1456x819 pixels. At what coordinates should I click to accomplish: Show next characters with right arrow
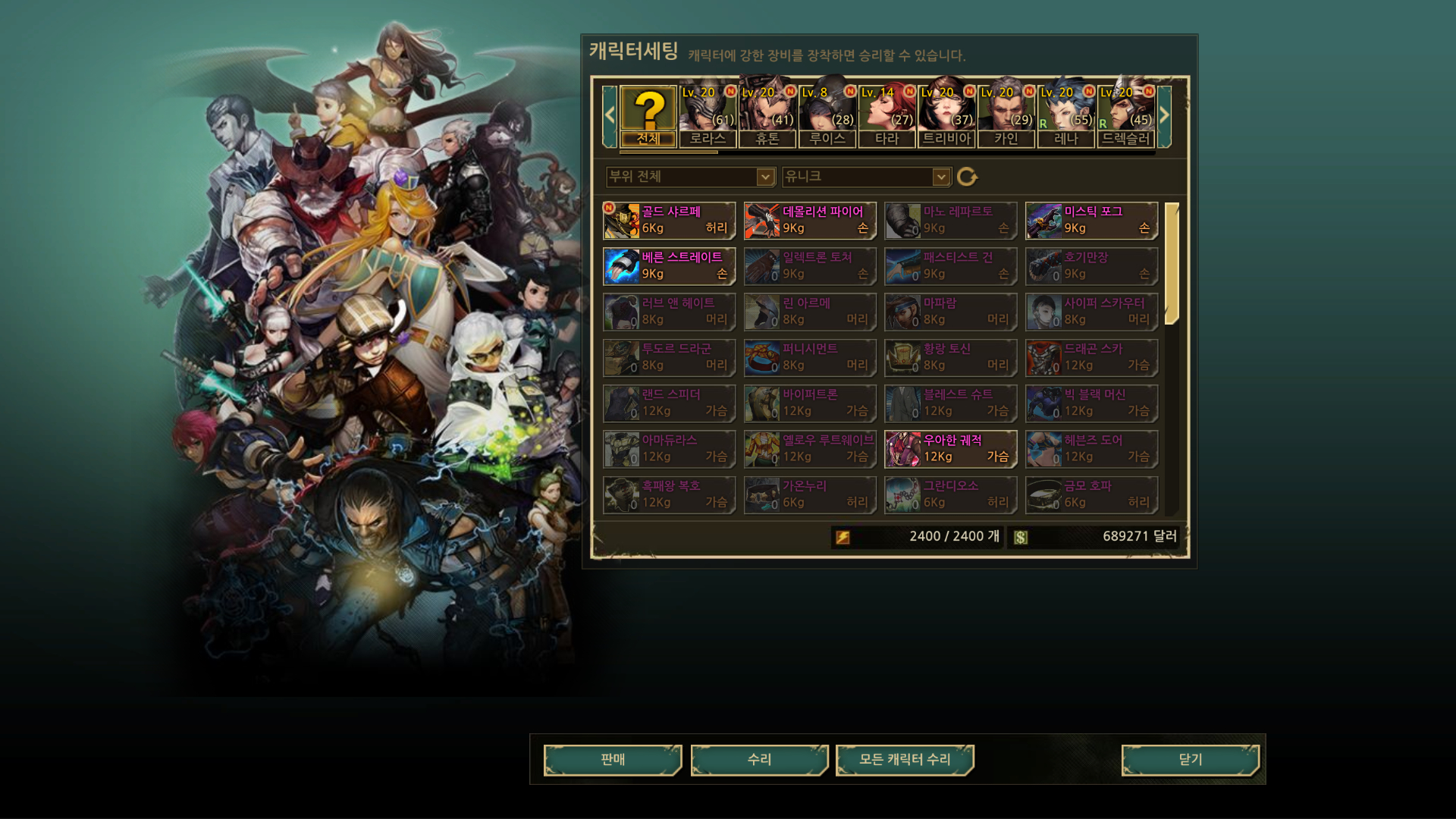point(1165,116)
